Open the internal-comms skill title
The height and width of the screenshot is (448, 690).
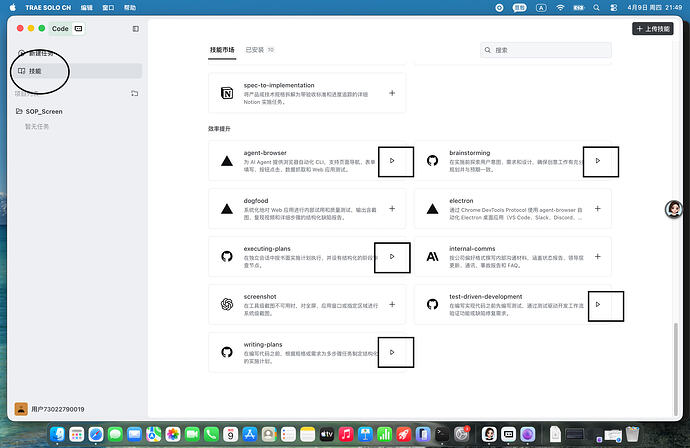pyautogui.click(x=472, y=249)
